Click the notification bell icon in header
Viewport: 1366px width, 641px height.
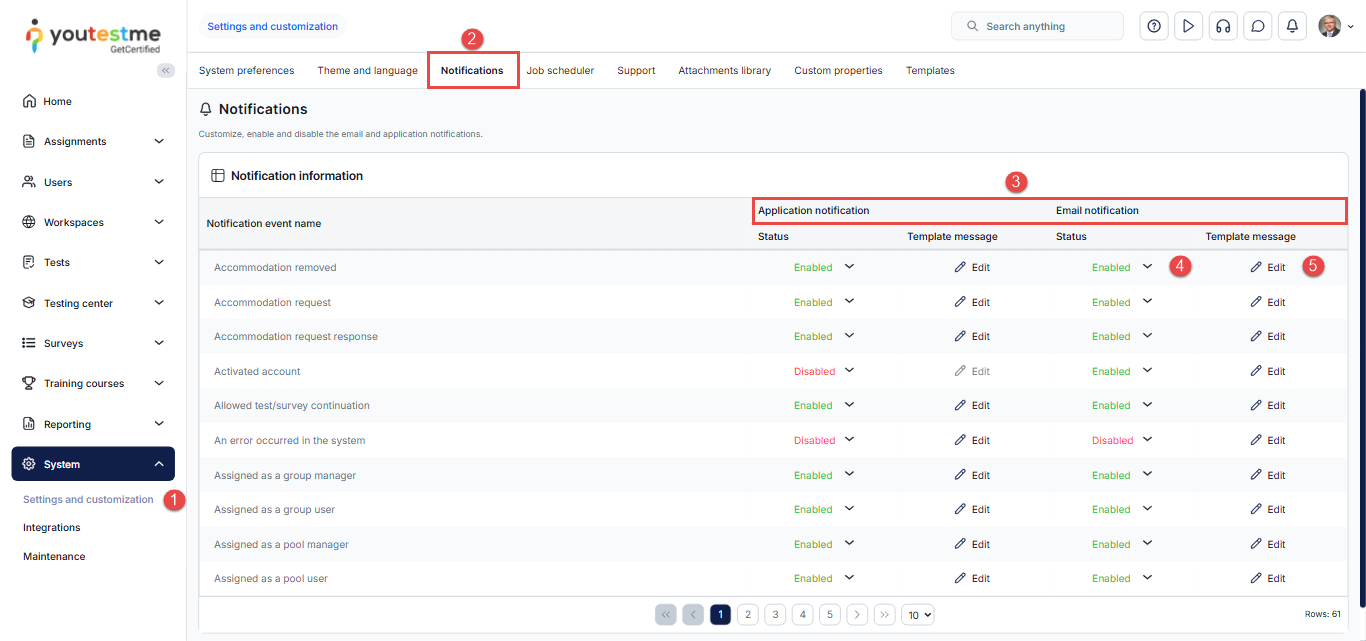[1292, 26]
